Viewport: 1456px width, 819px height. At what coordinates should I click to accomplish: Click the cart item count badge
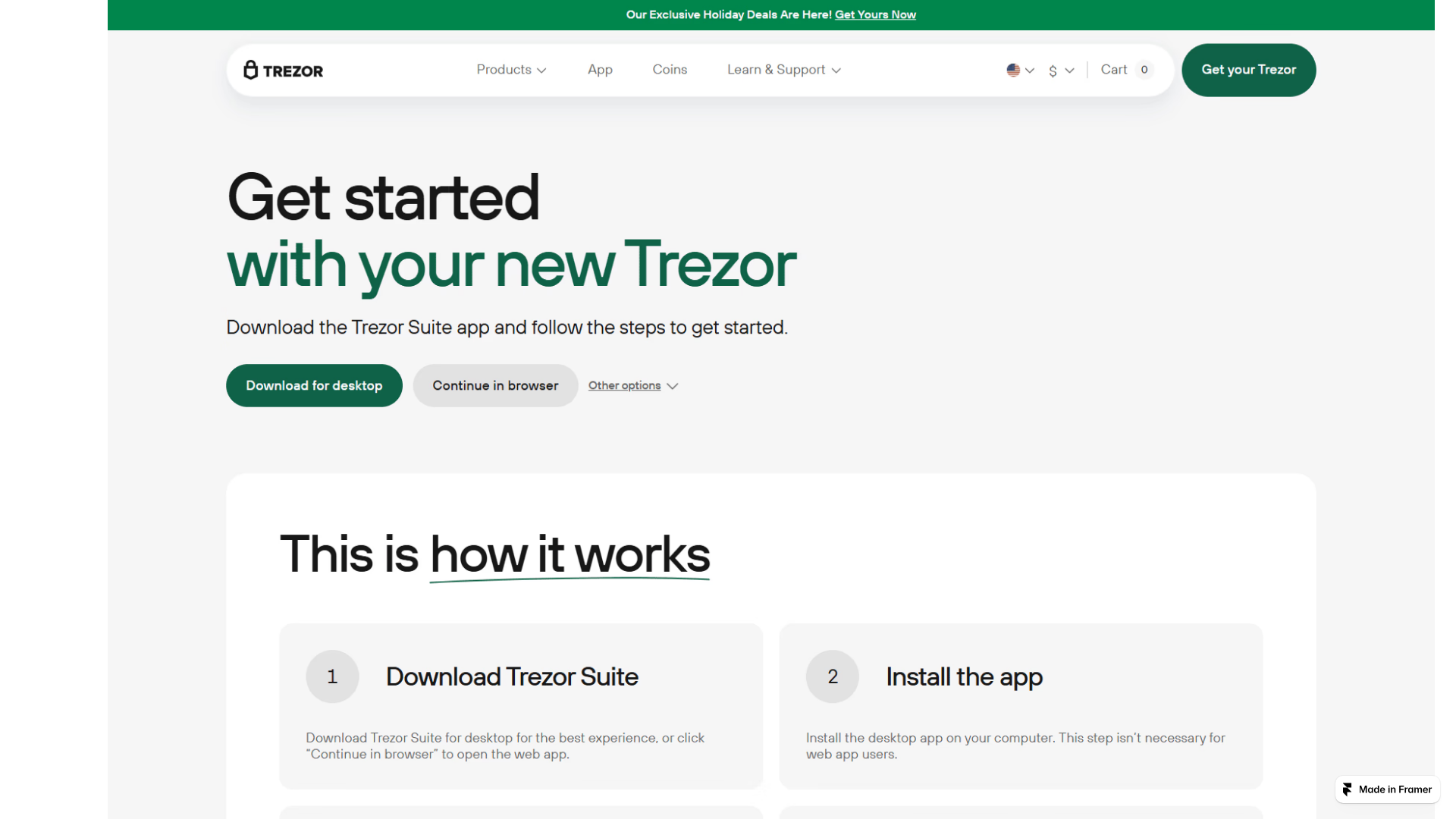(1144, 70)
